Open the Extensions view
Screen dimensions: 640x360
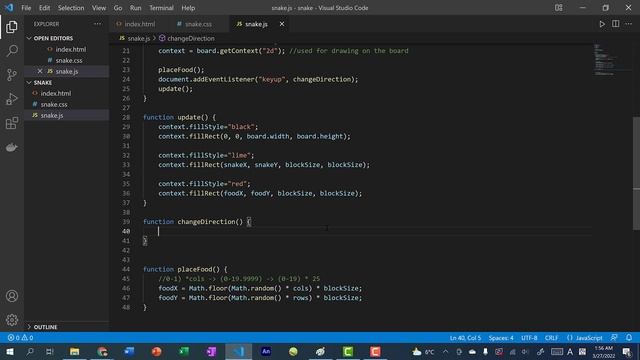point(12,123)
